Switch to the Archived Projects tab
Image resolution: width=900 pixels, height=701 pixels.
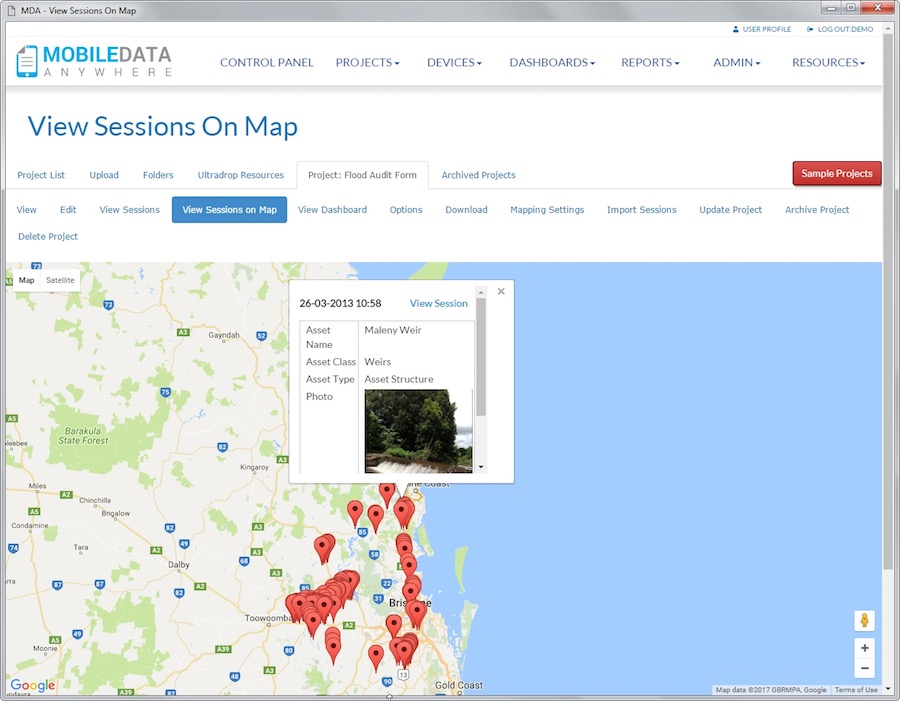[478, 175]
